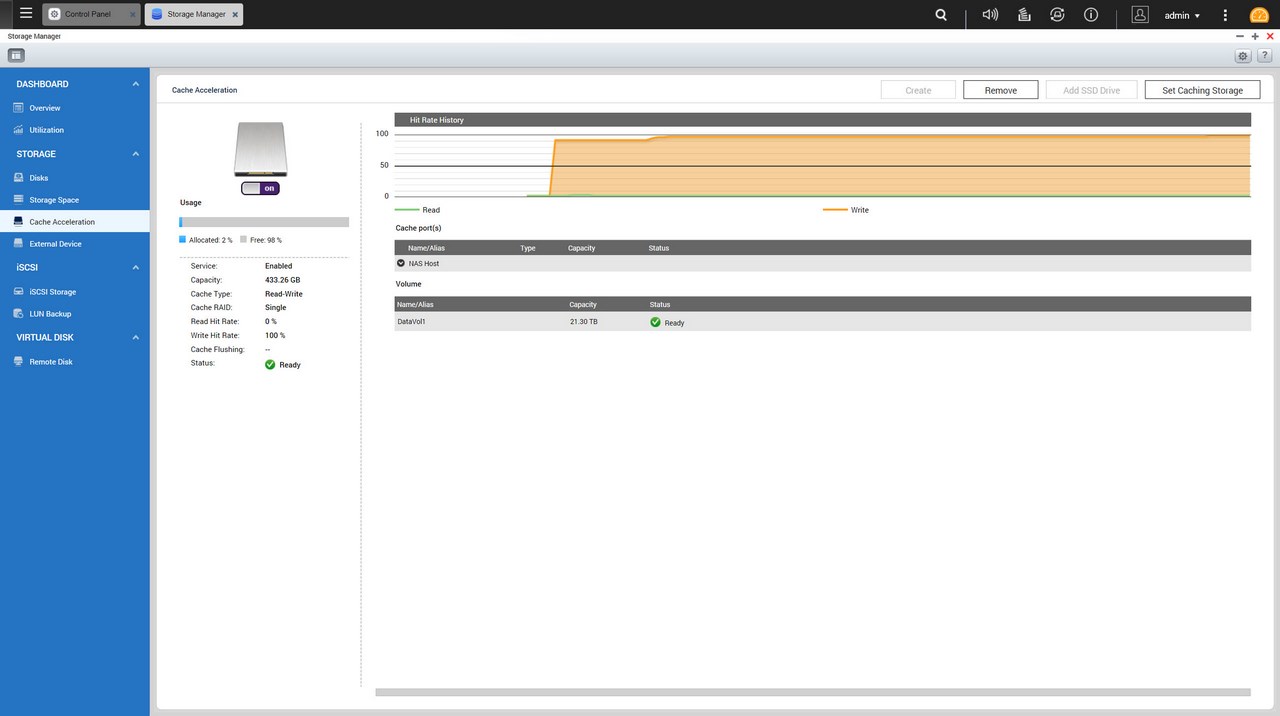
Task: Click the Disks sidebar icon
Action: coord(18,178)
